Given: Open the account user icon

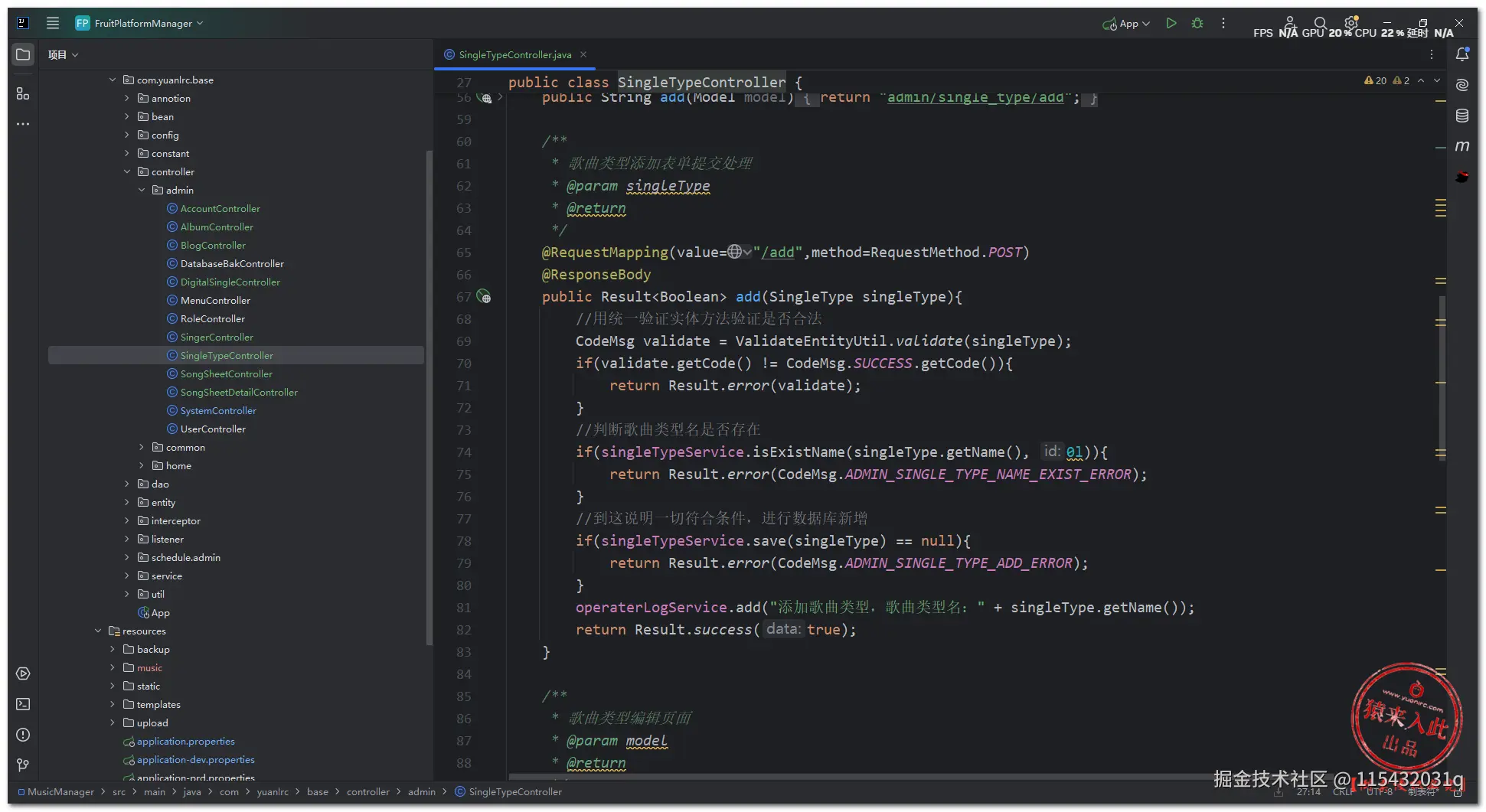Looking at the screenshot, I should click(x=1290, y=22).
